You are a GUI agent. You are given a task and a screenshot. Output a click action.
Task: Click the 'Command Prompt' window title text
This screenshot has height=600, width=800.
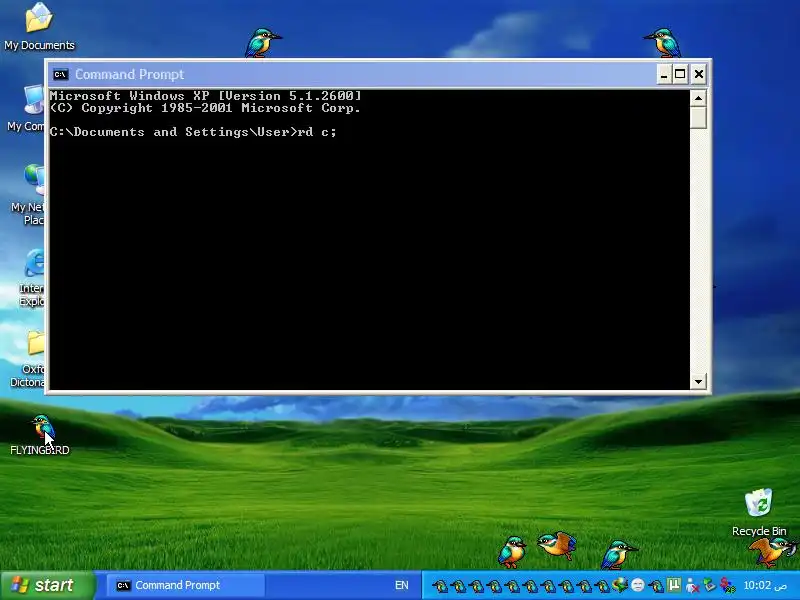tap(130, 74)
